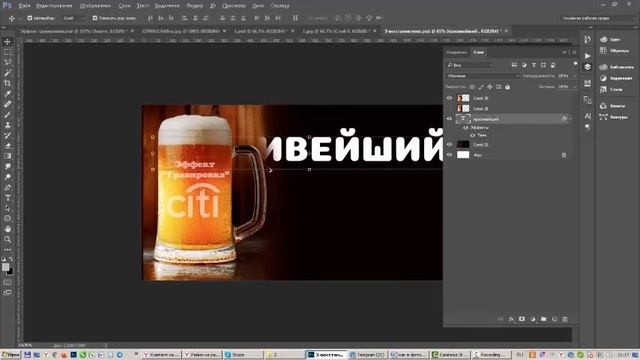Open the Библиотеки libraries panel
The width and height of the screenshot is (640, 360).
(616, 67)
